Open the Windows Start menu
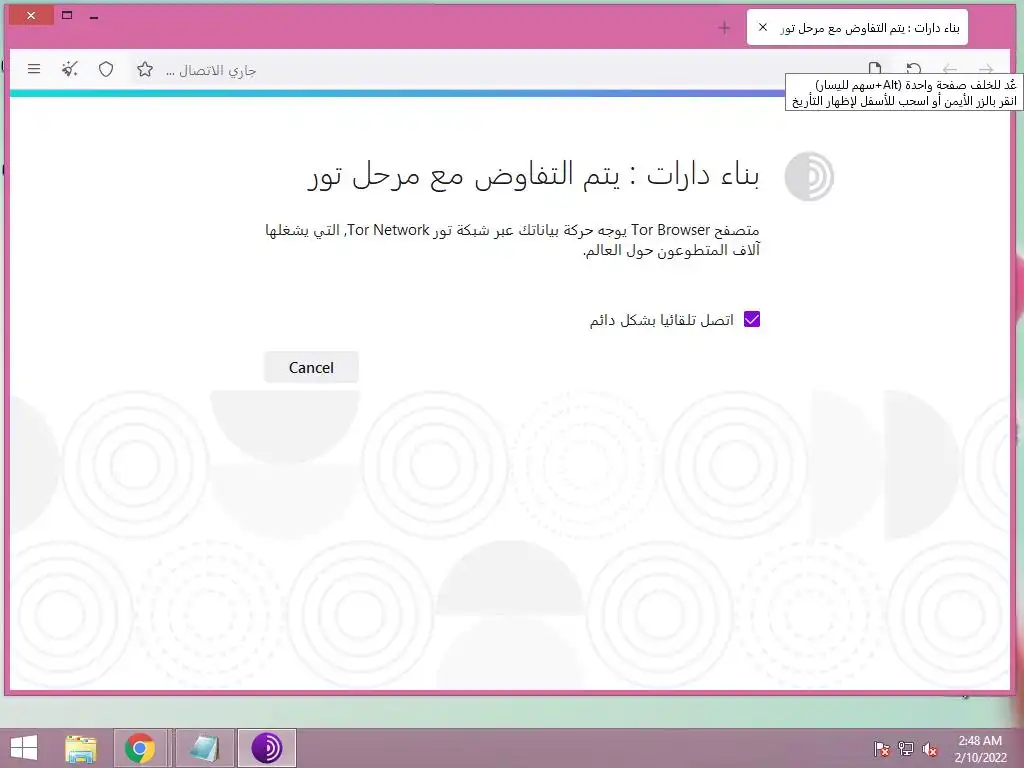Viewport: 1024px width, 768px height. point(24,748)
